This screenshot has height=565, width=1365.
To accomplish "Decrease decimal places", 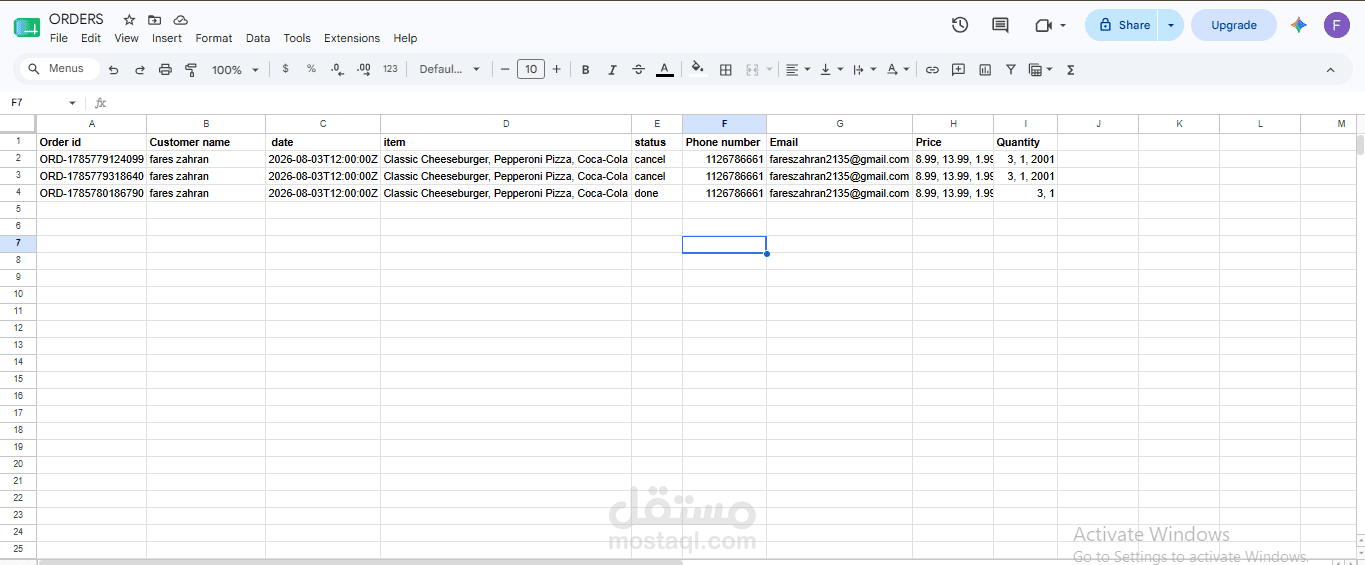I will pos(337,69).
